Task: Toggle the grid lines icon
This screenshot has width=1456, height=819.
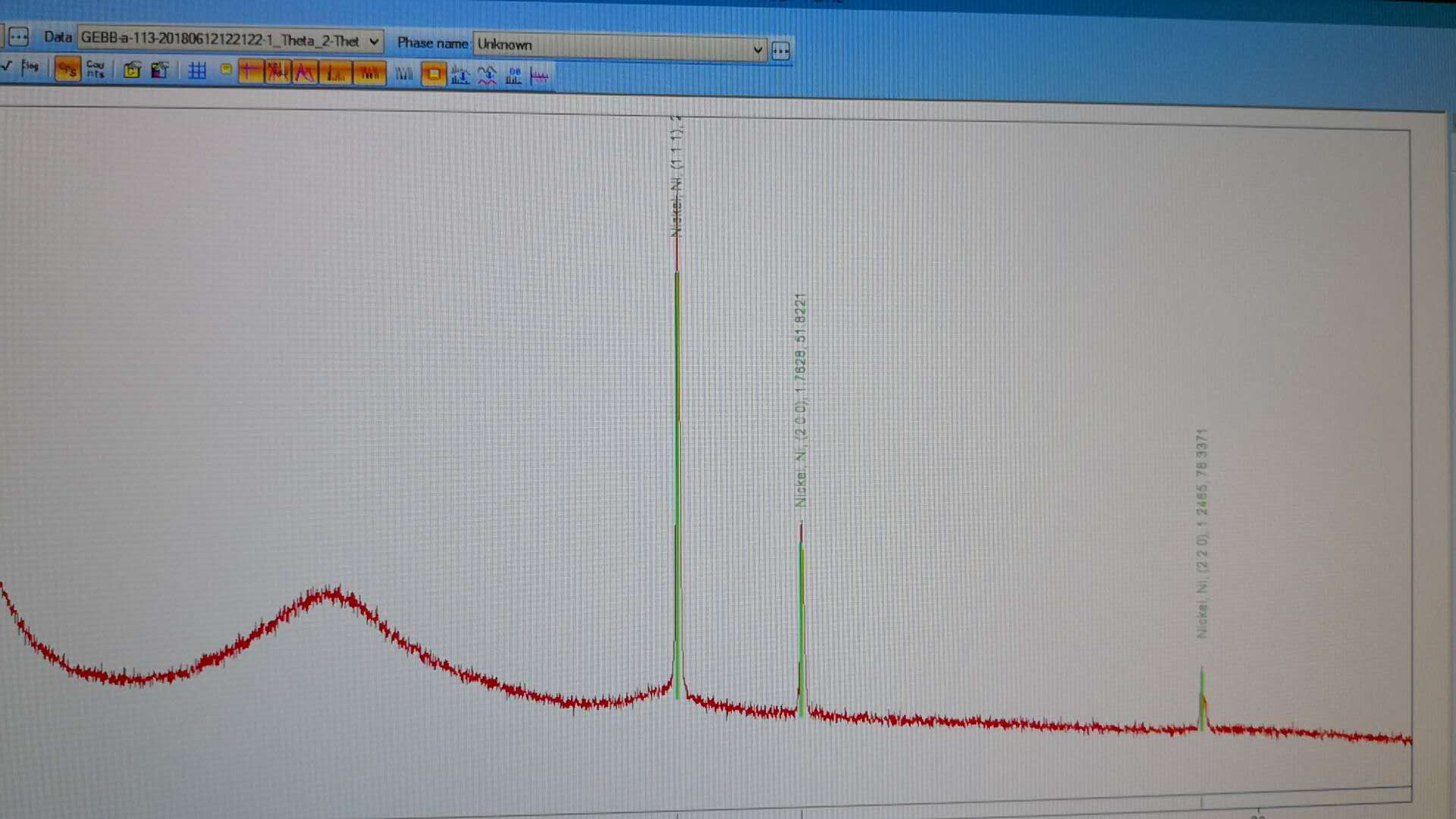Action: click(x=197, y=71)
